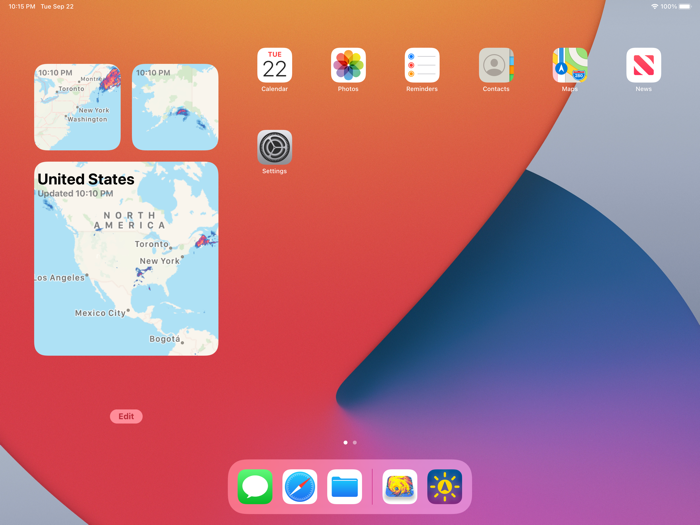Open the sun weather app in the dock

pos(444,487)
